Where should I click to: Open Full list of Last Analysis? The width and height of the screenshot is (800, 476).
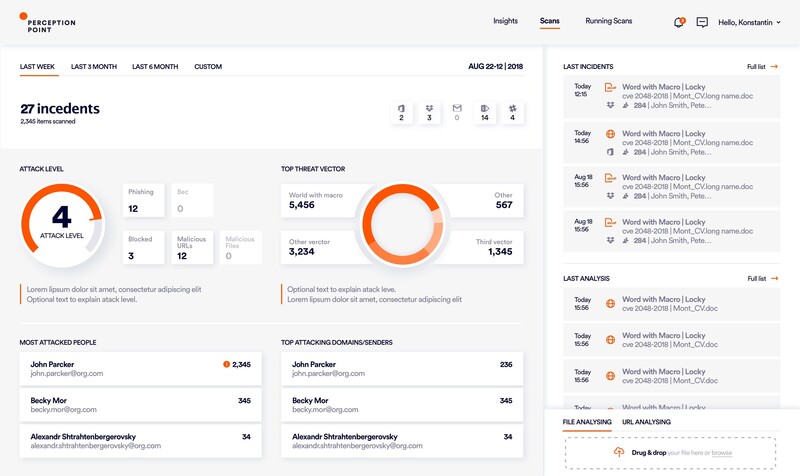[762, 278]
